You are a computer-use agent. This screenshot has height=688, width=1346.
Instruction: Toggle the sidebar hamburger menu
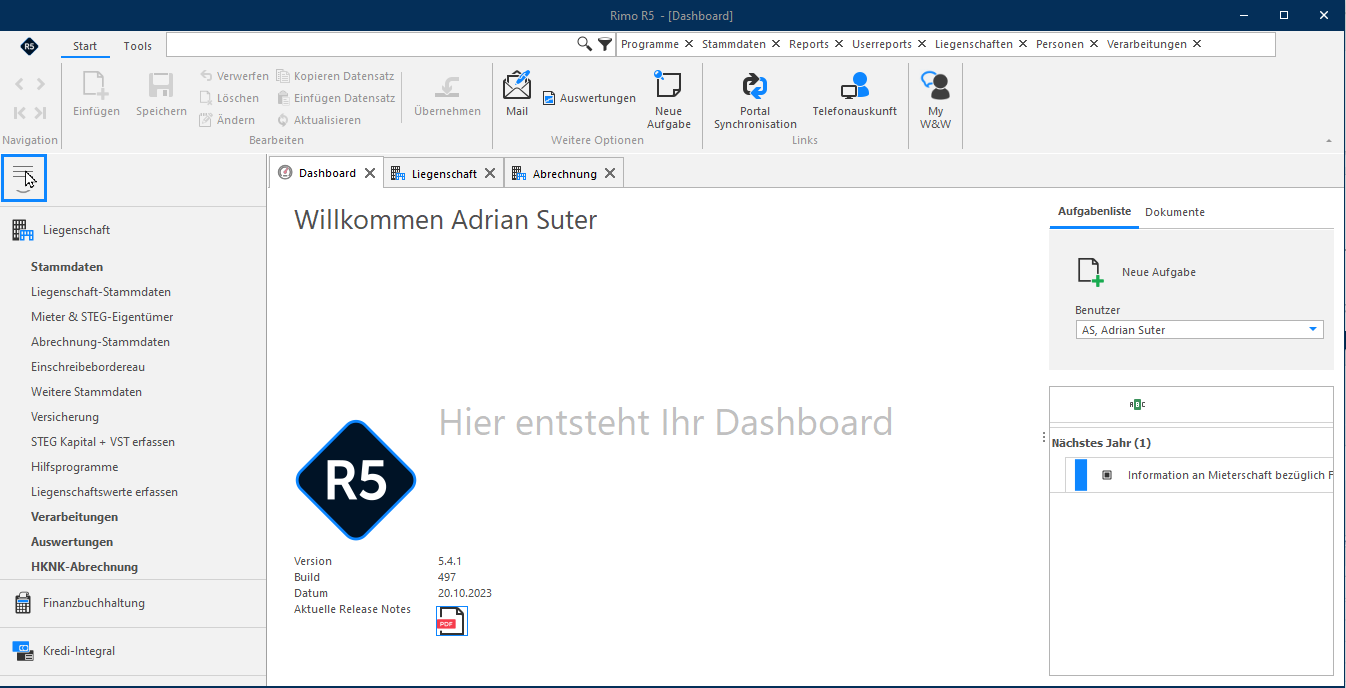tap(24, 178)
